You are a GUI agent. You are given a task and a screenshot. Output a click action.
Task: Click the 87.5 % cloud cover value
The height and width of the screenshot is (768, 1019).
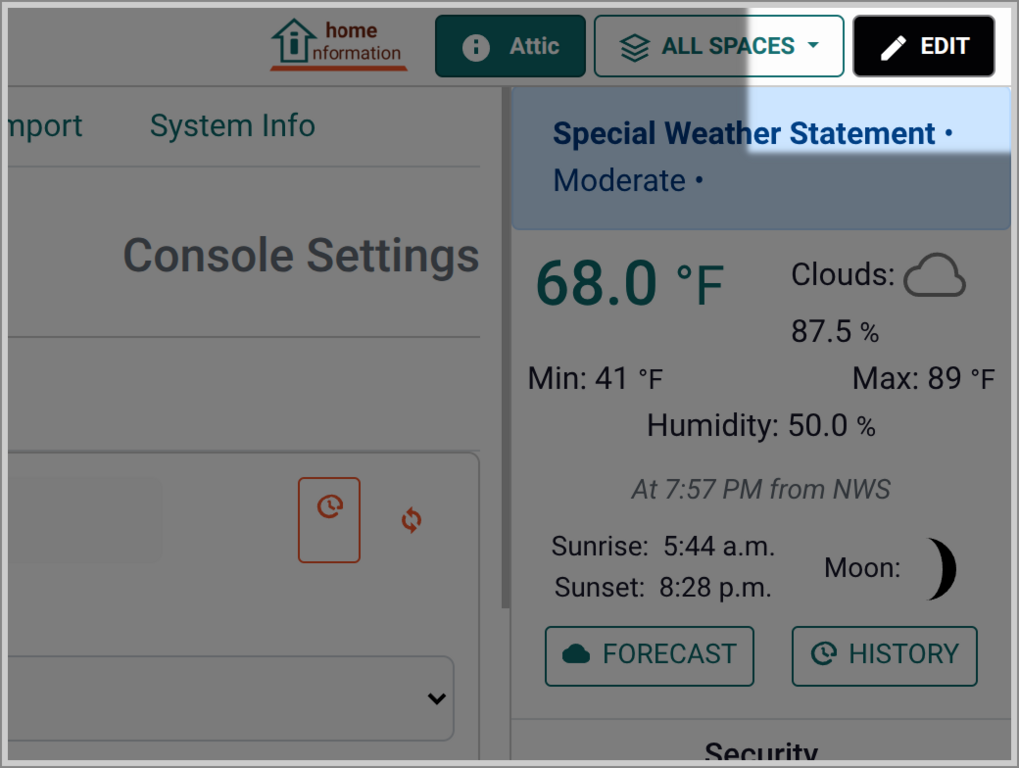[835, 331]
